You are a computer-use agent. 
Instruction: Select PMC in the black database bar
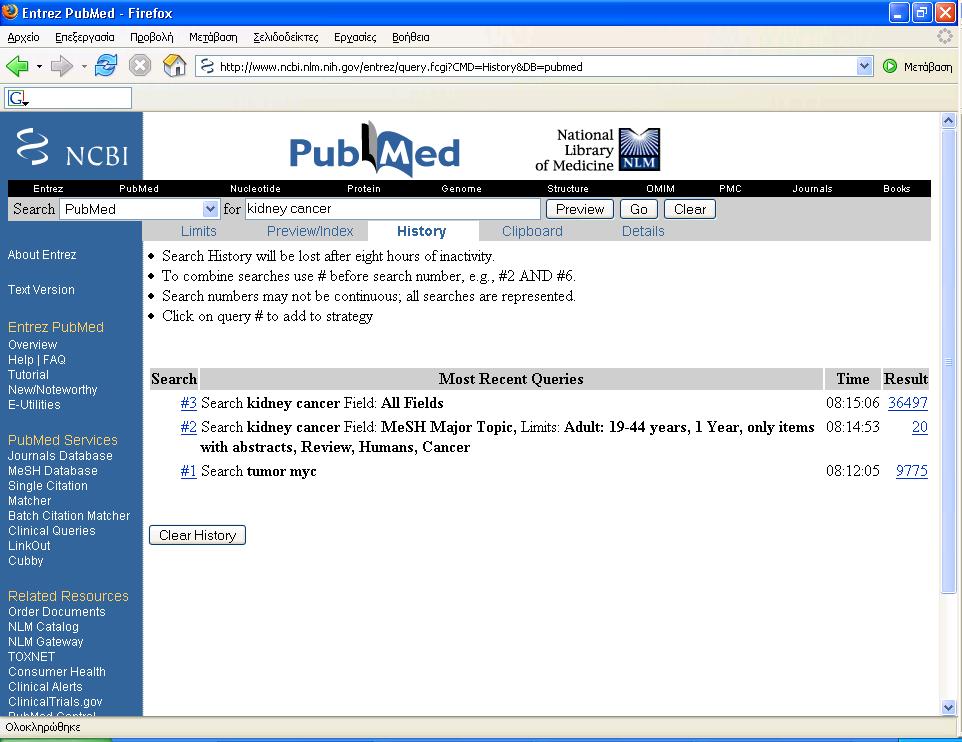[x=730, y=188]
